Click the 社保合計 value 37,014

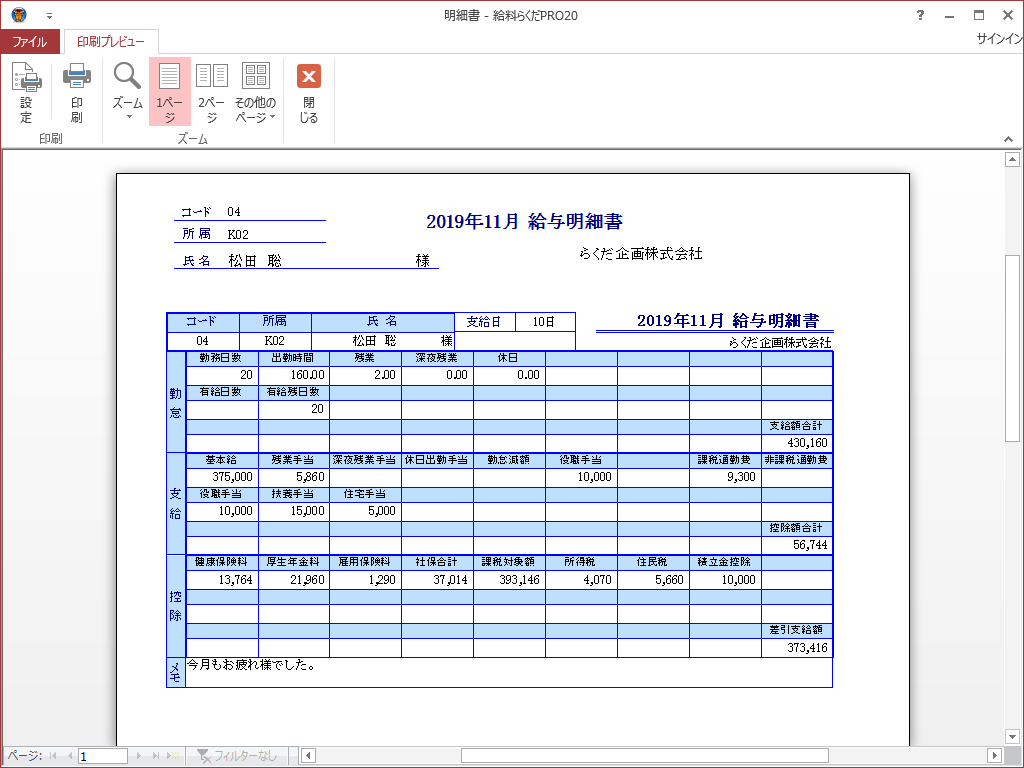pos(450,579)
